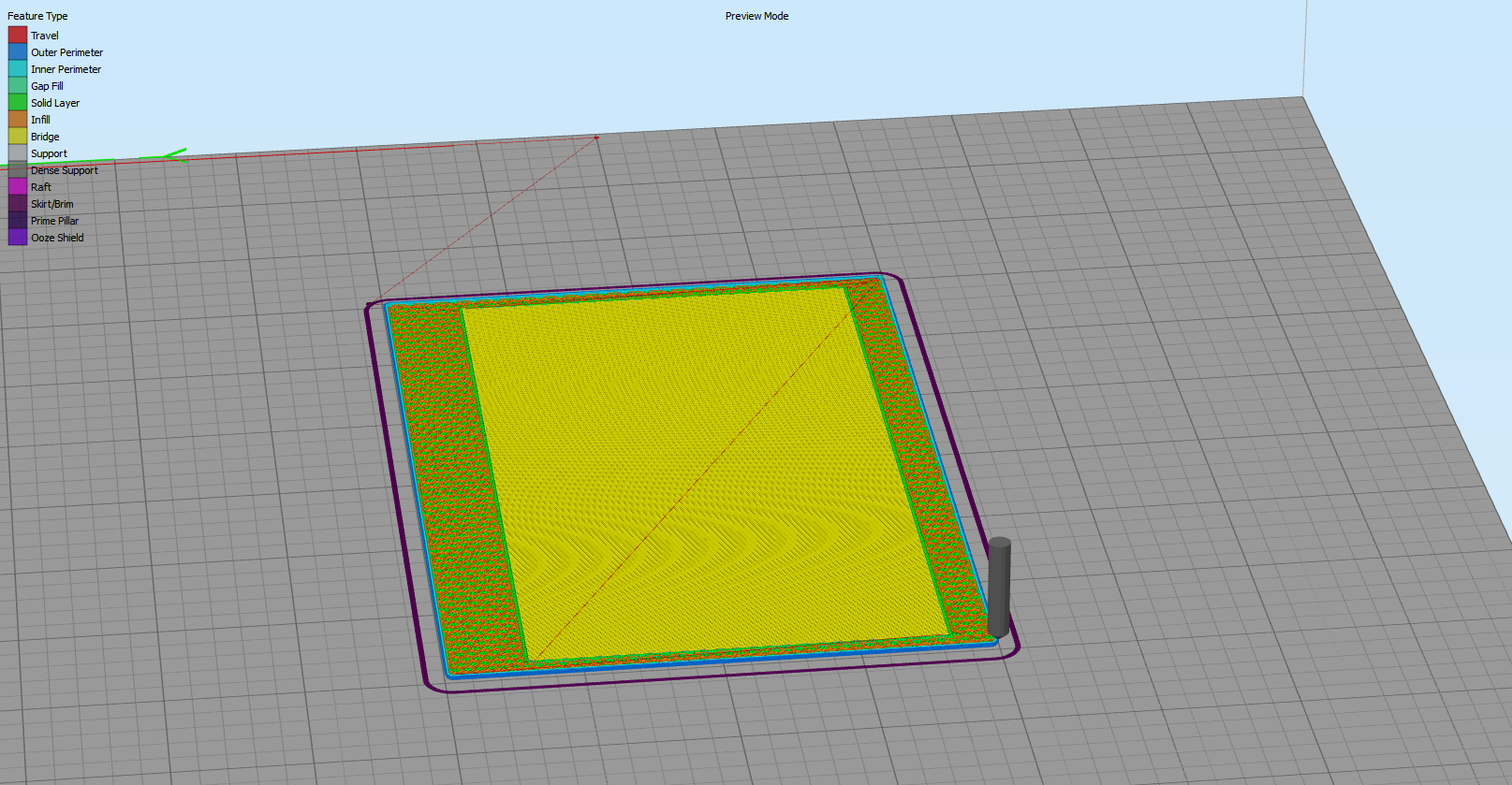Click the Raft magenta swatch
The width and height of the screenshot is (1512, 785).
tap(18, 187)
